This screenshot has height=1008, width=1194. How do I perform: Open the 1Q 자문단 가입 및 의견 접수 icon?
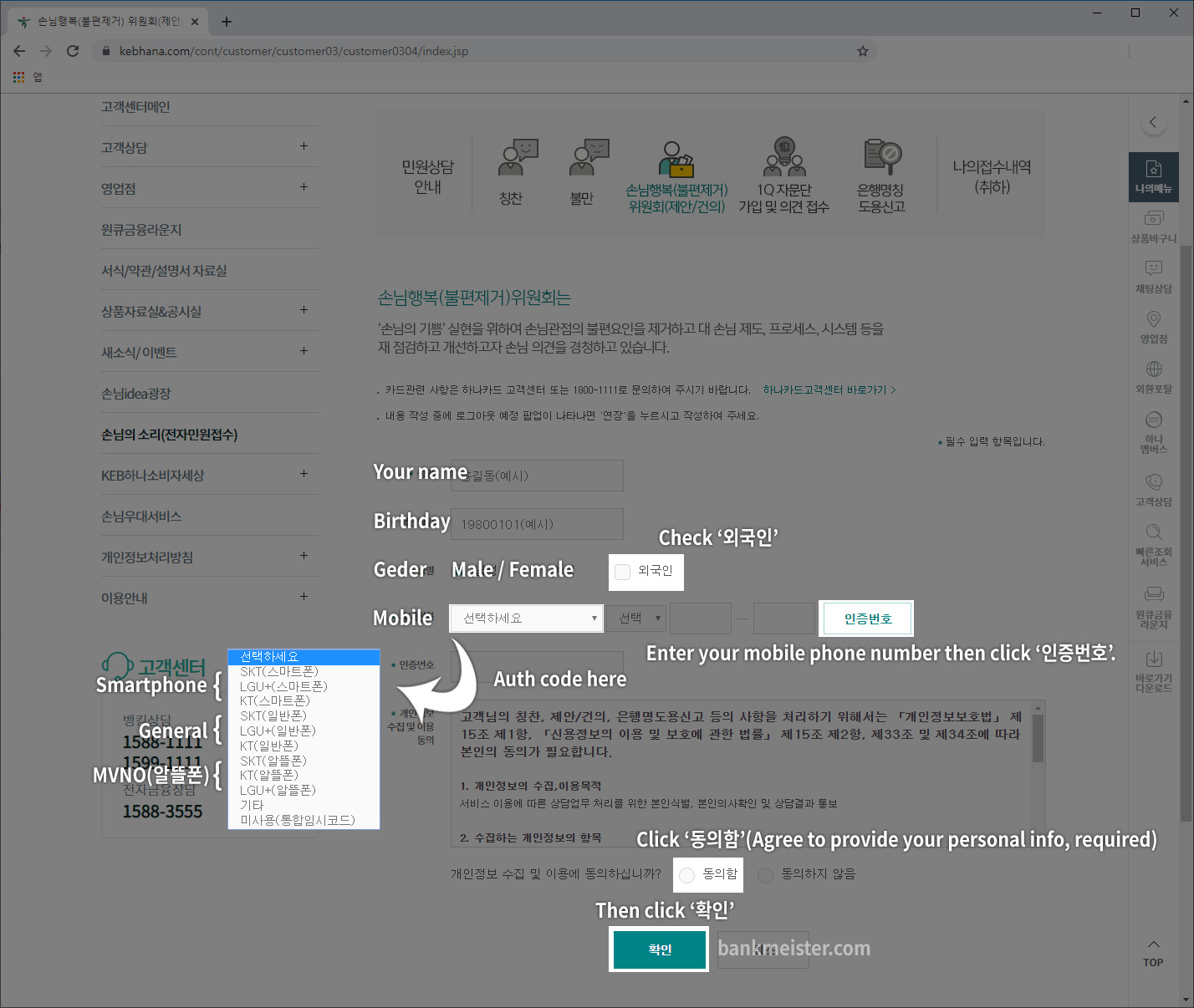click(783, 177)
